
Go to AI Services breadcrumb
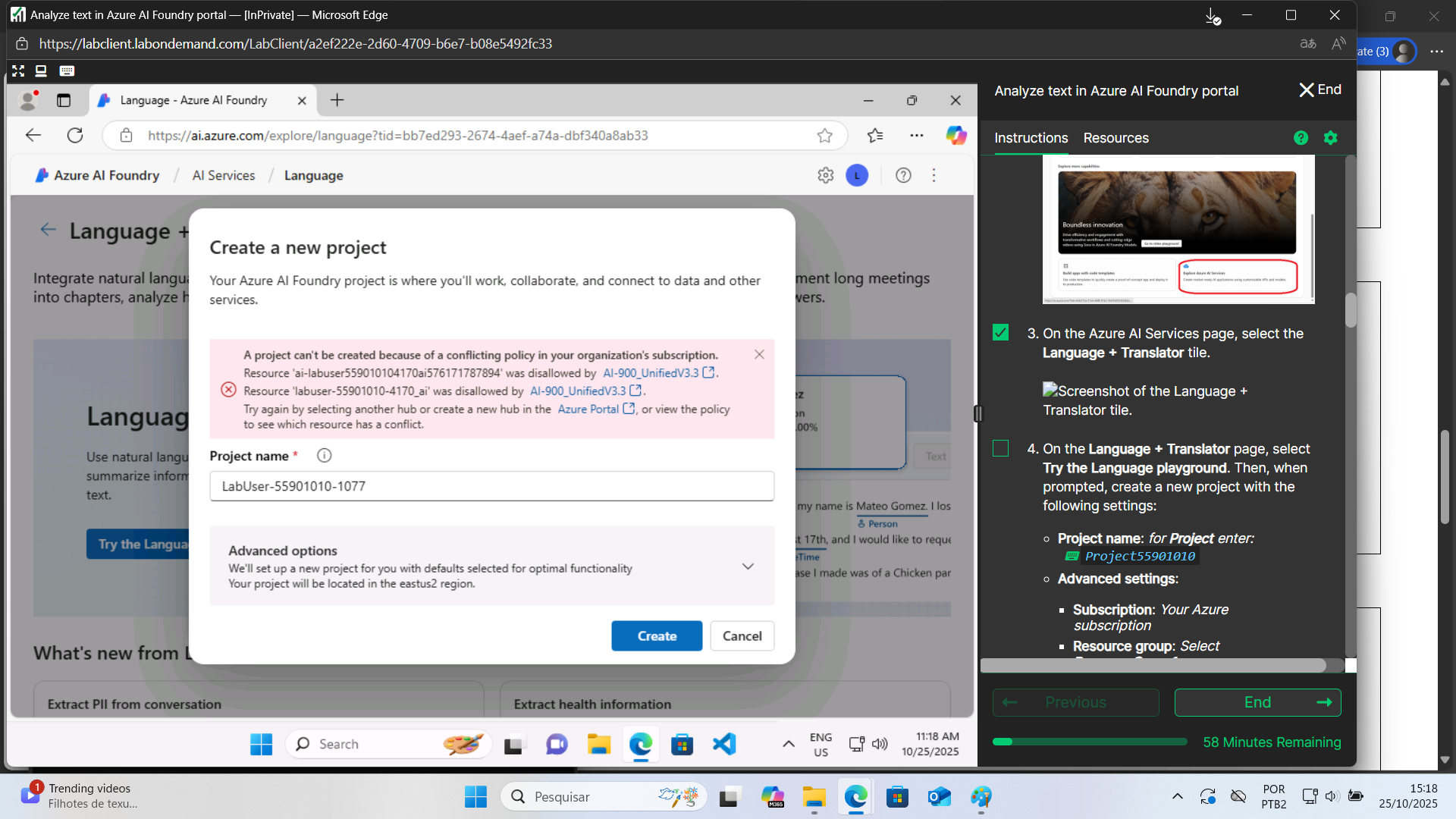(x=224, y=175)
